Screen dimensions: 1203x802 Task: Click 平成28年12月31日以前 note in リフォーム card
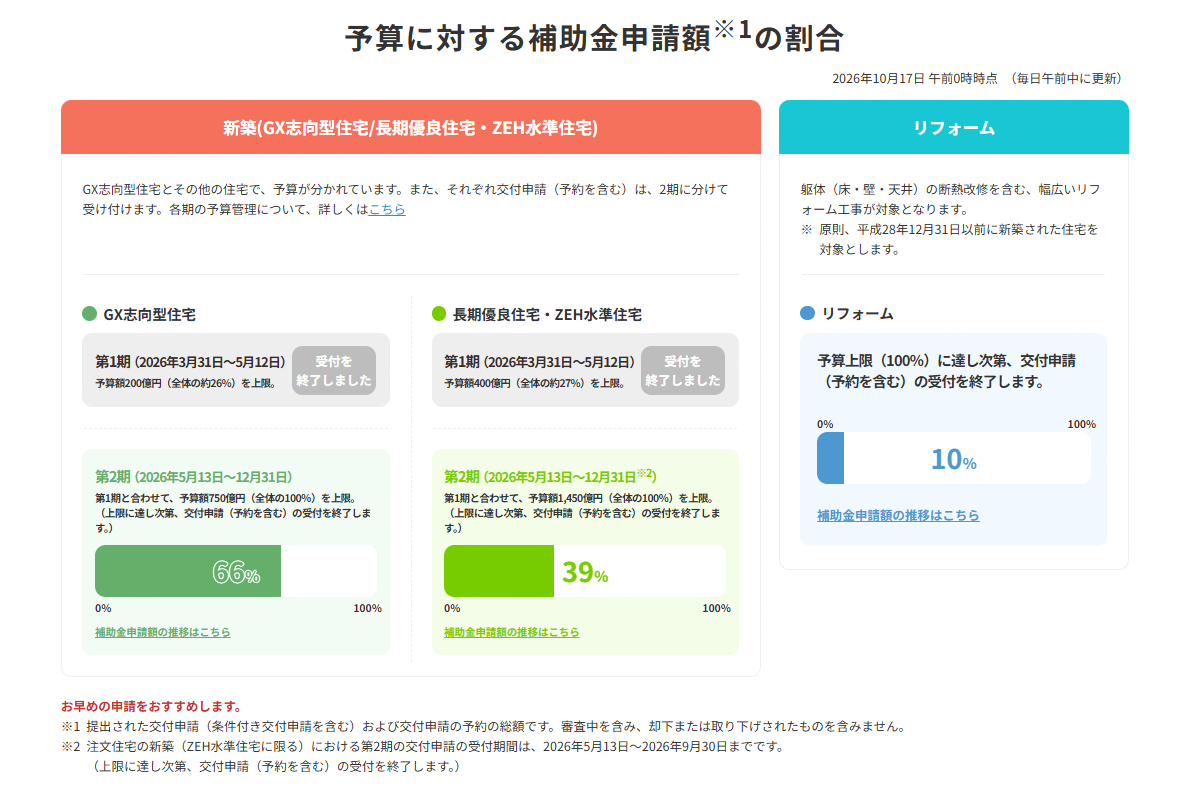[x=949, y=239]
